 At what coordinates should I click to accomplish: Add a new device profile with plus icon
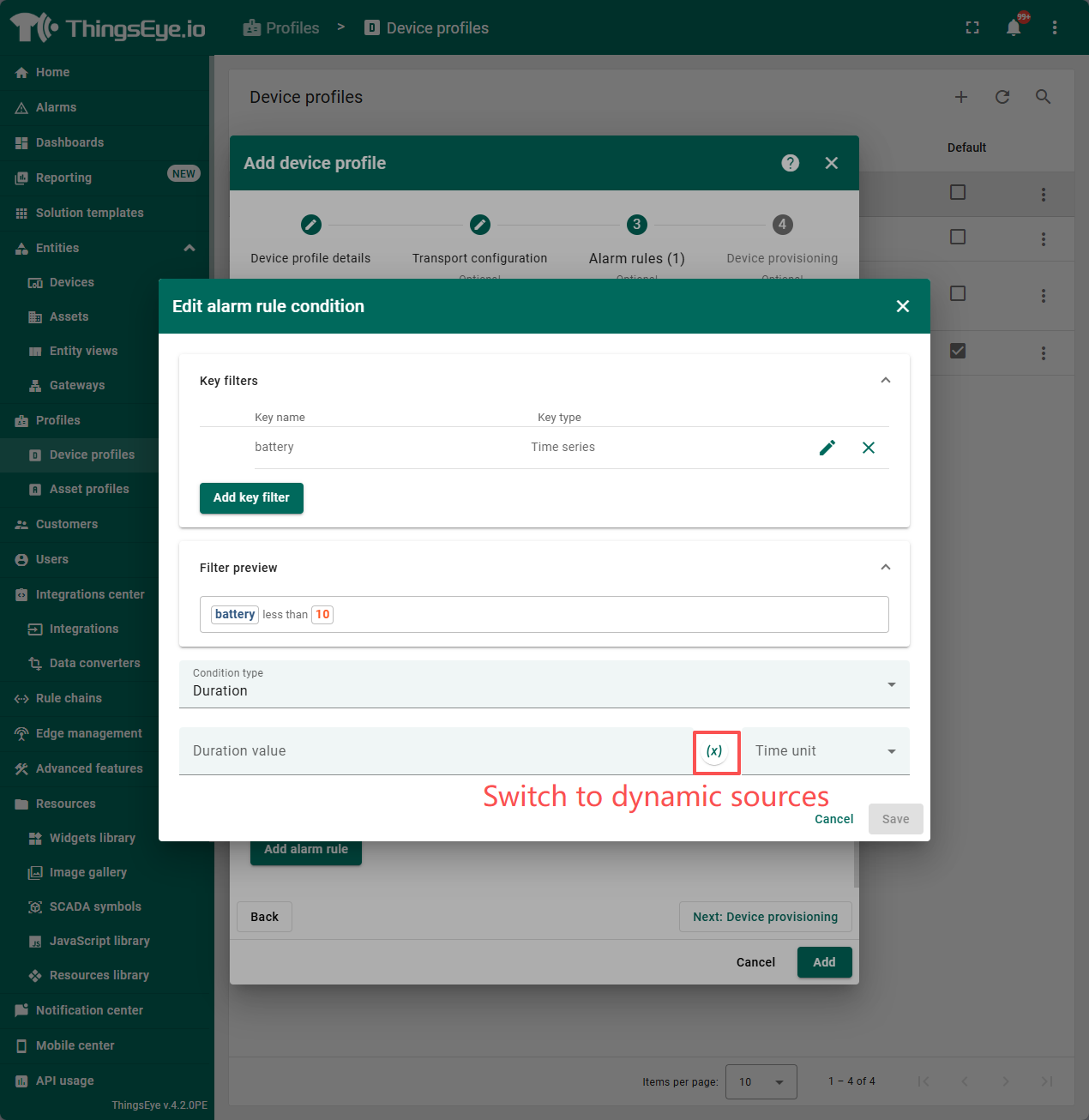click(x=960, y=97)
